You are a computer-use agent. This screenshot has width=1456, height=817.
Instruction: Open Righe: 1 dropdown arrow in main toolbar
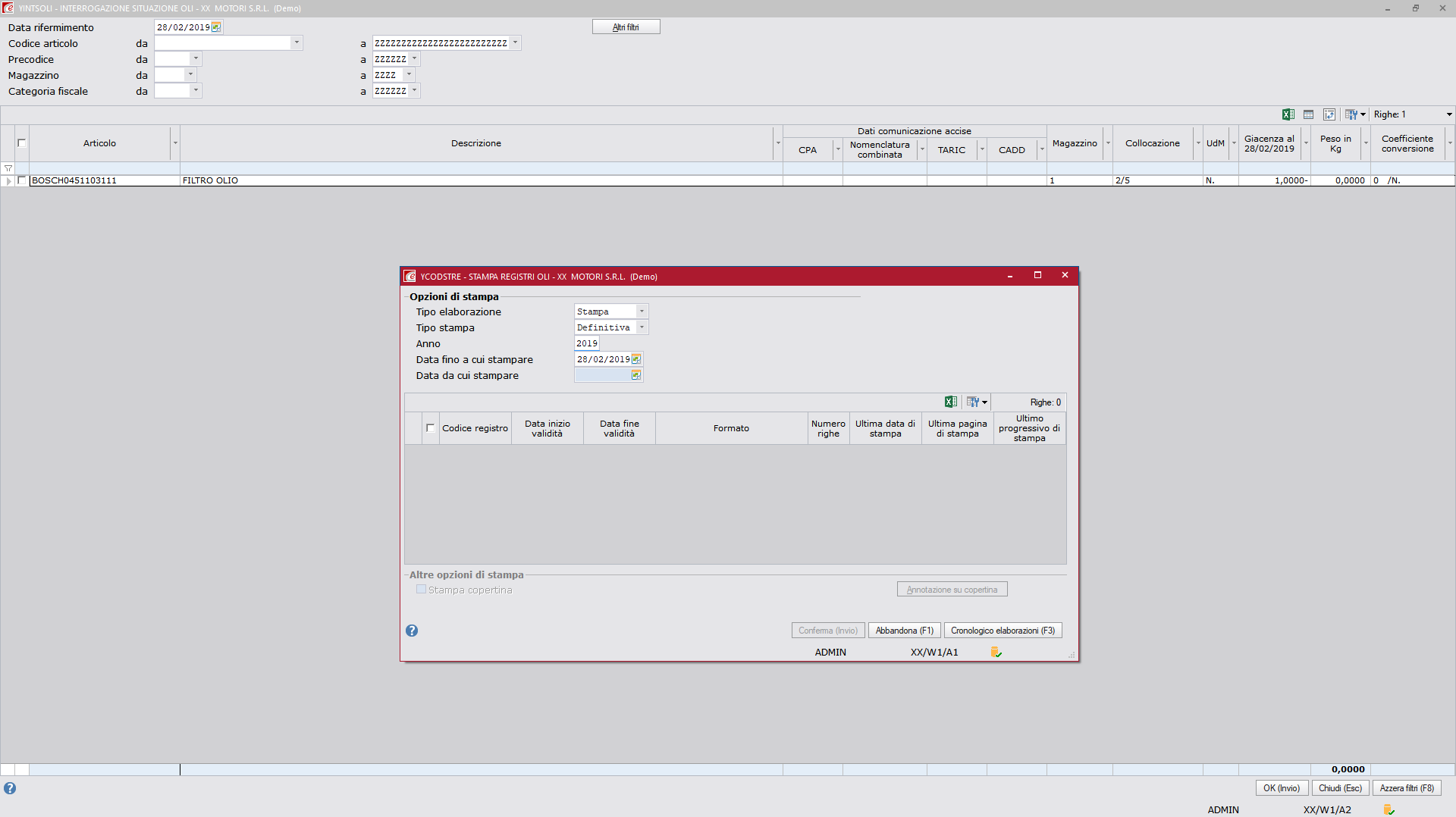[x=1448, y=114]
